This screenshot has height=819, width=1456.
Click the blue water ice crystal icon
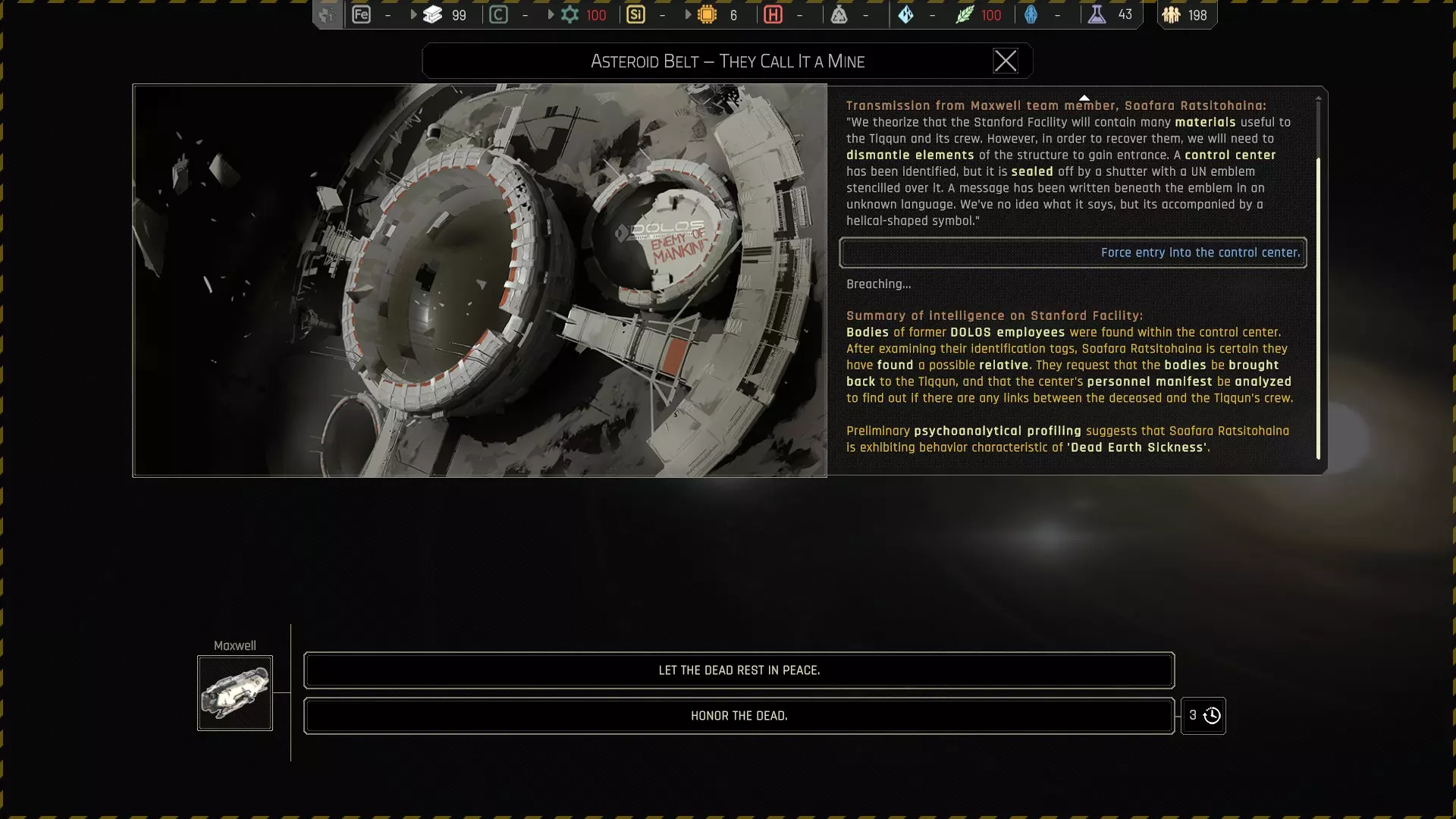[x=905, y=14]
